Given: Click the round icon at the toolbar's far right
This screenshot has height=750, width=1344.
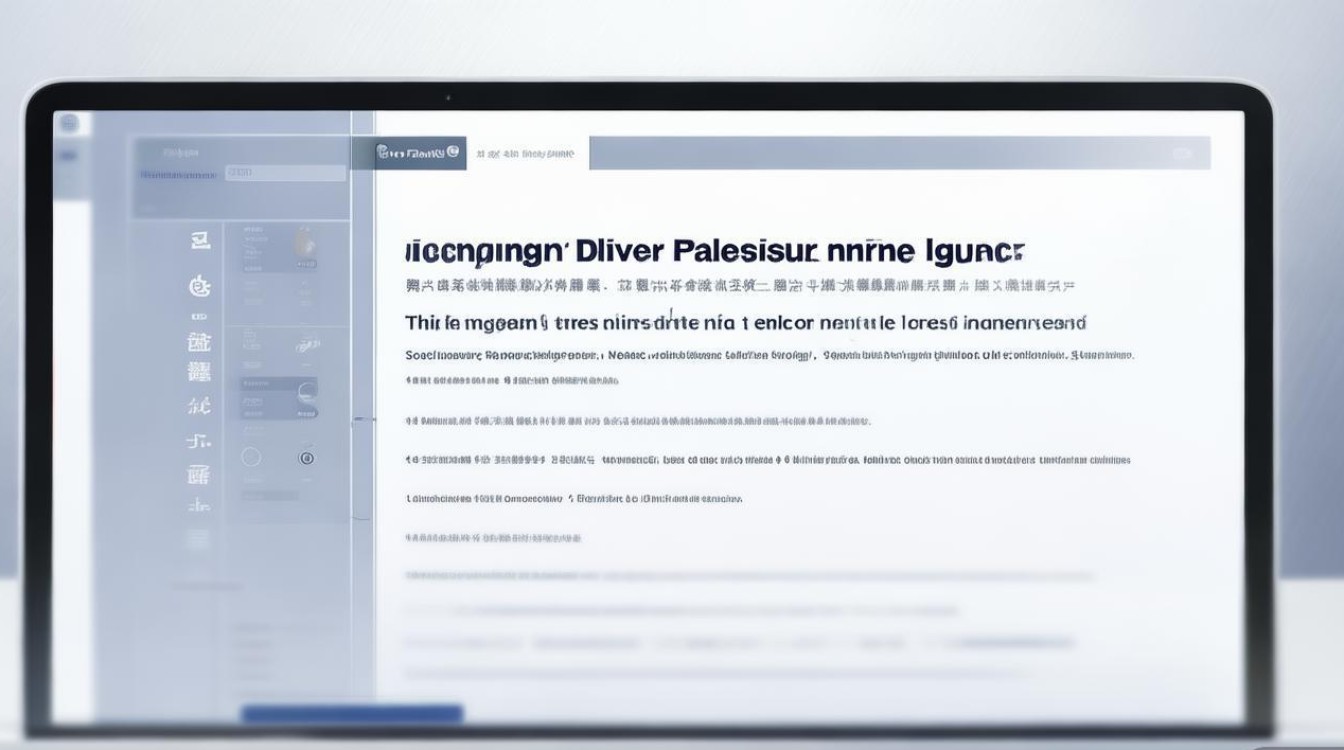Looking at the screenshot, I should click(1183, 154).
